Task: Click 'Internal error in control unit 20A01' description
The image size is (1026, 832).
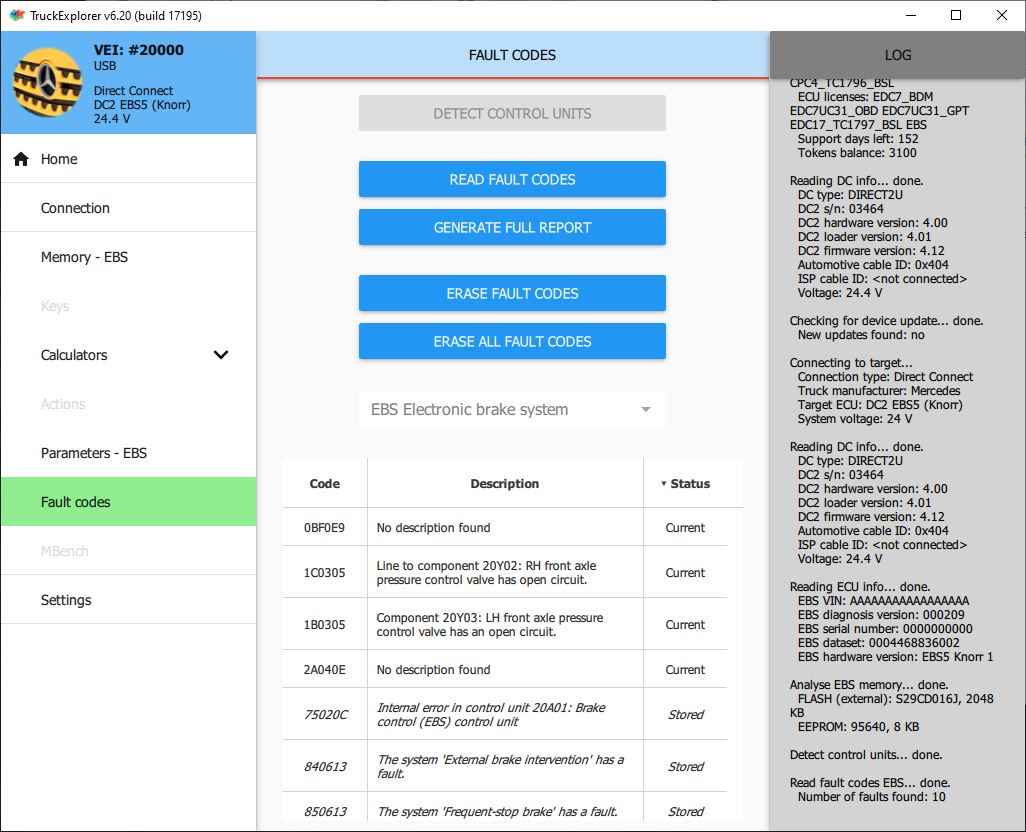Action: click(491, 714)
